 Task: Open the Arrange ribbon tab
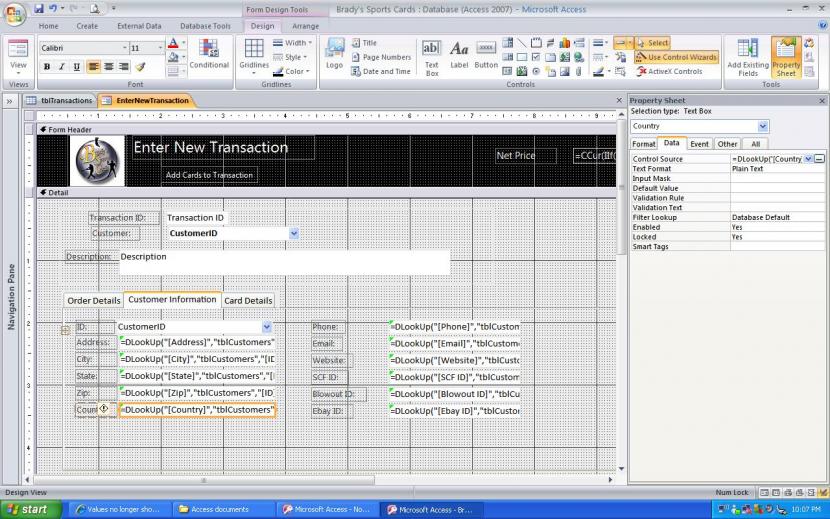point(305,26)
